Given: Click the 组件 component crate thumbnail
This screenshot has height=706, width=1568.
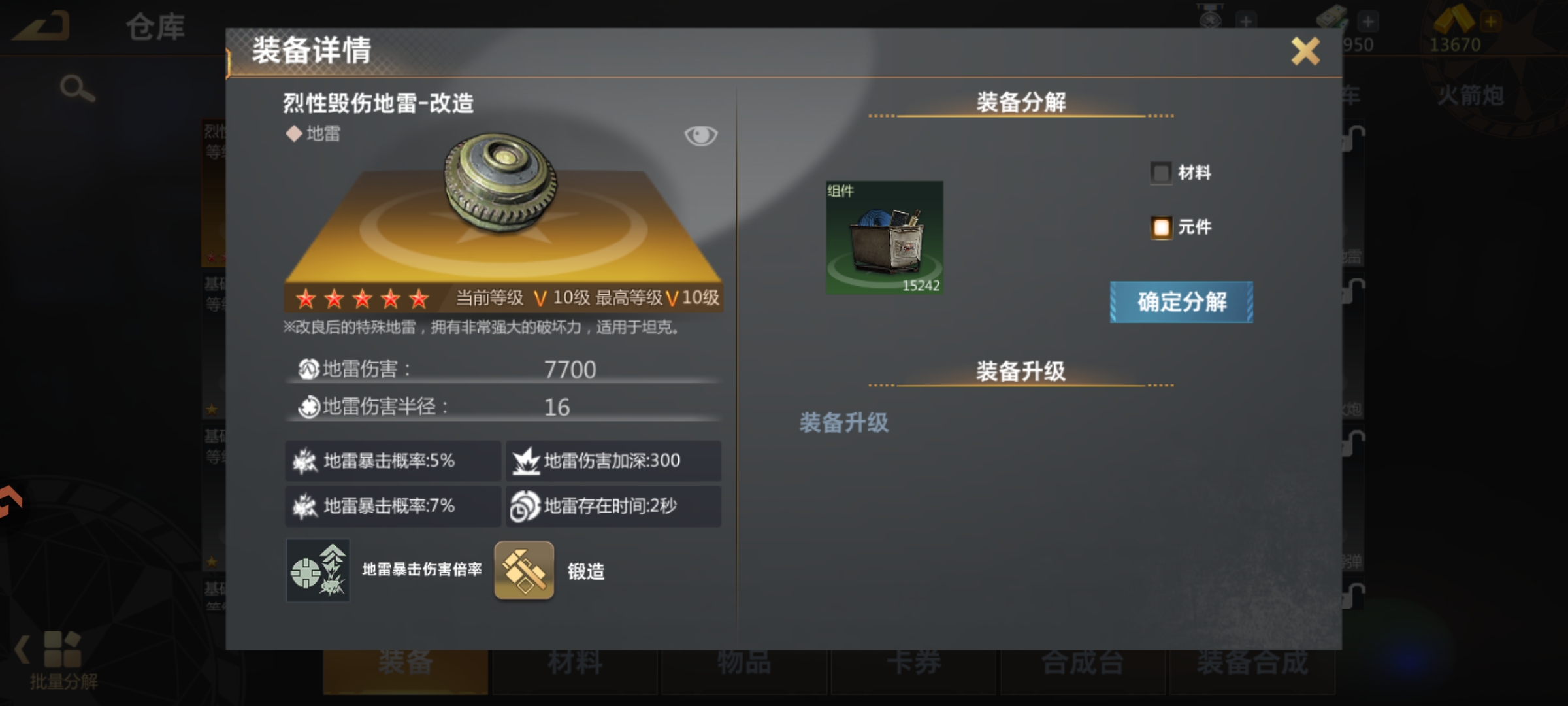Looking at the screenshot, I should (x=885, y=238).
